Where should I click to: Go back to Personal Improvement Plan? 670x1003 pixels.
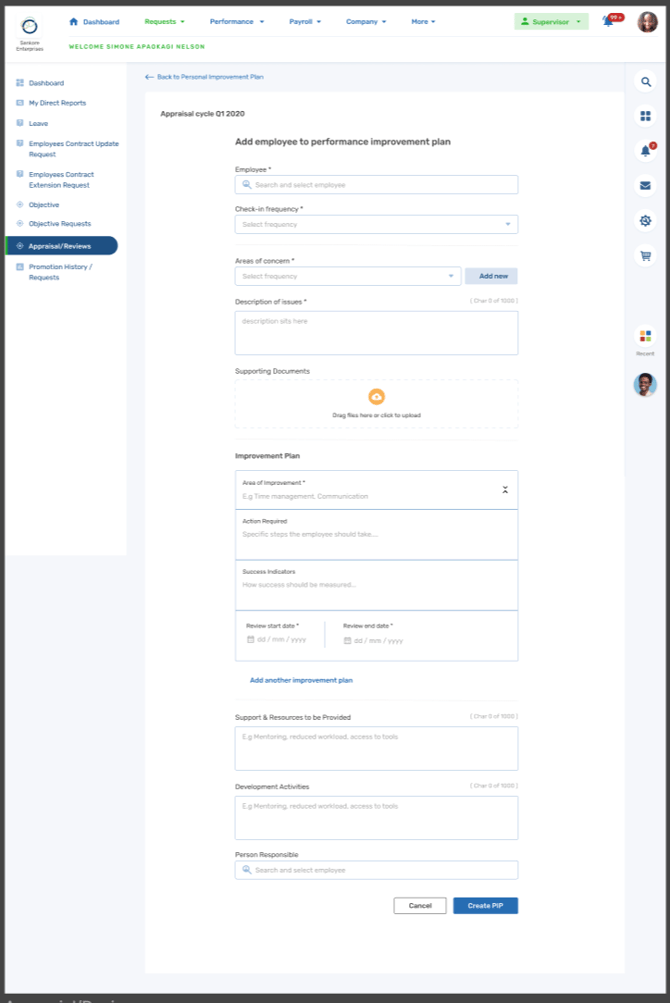(x=204, y=77)
